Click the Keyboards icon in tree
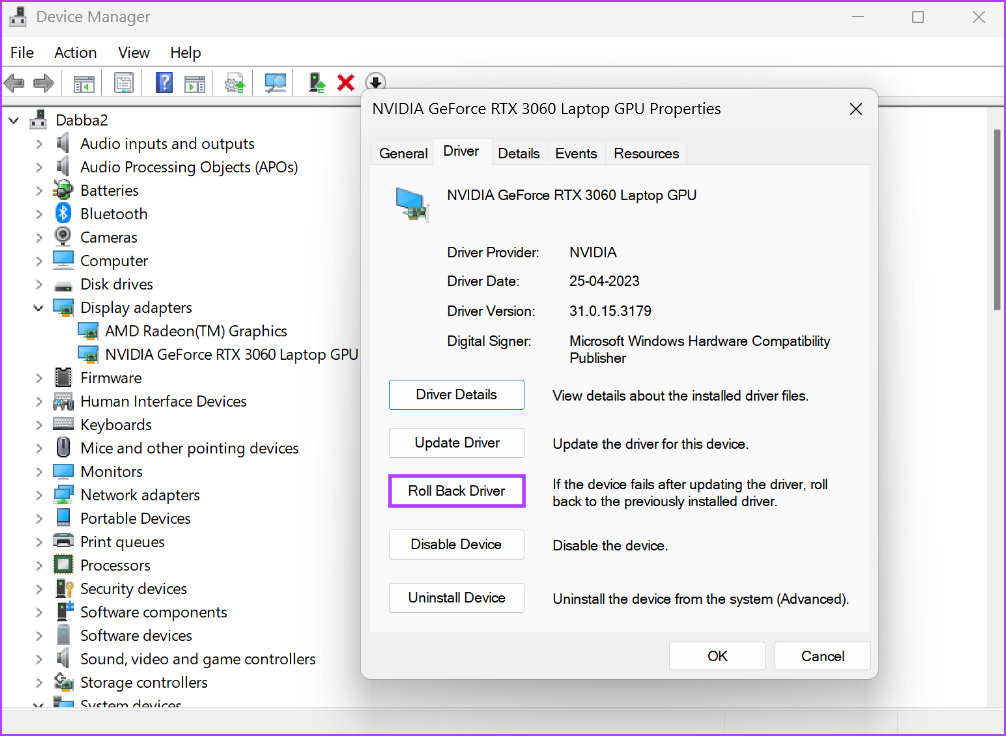Screen dimensions: 1006x736 [x=63, y=424]
